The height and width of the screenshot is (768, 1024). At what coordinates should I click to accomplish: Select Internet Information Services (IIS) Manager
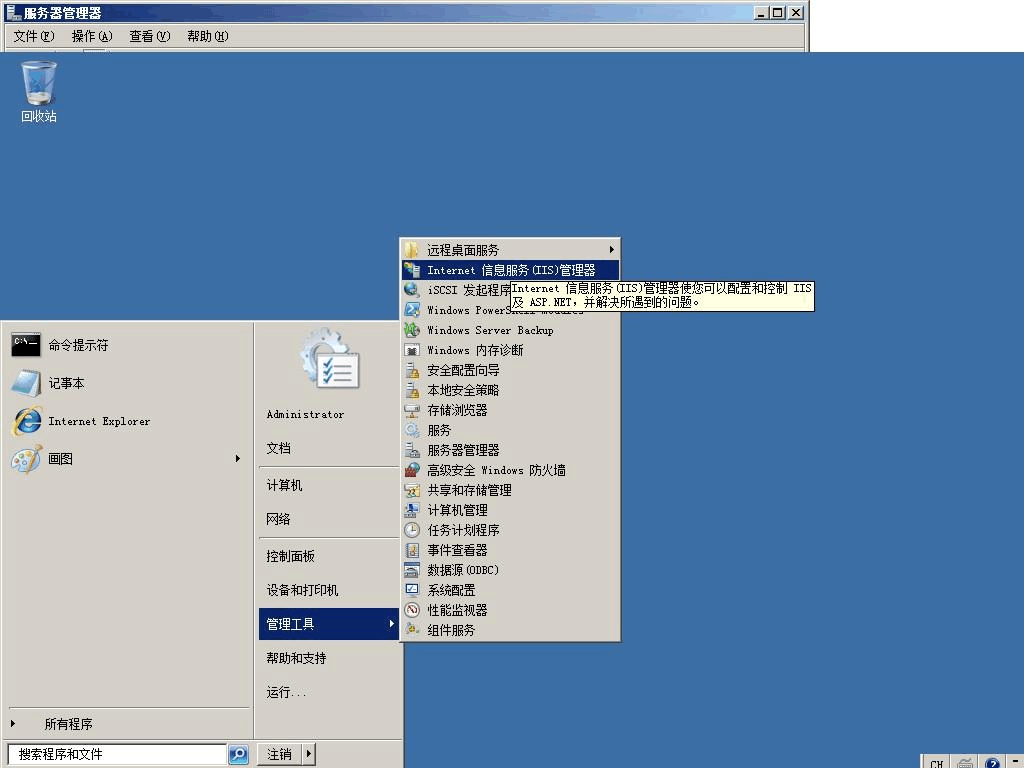(x=510, y=270)
